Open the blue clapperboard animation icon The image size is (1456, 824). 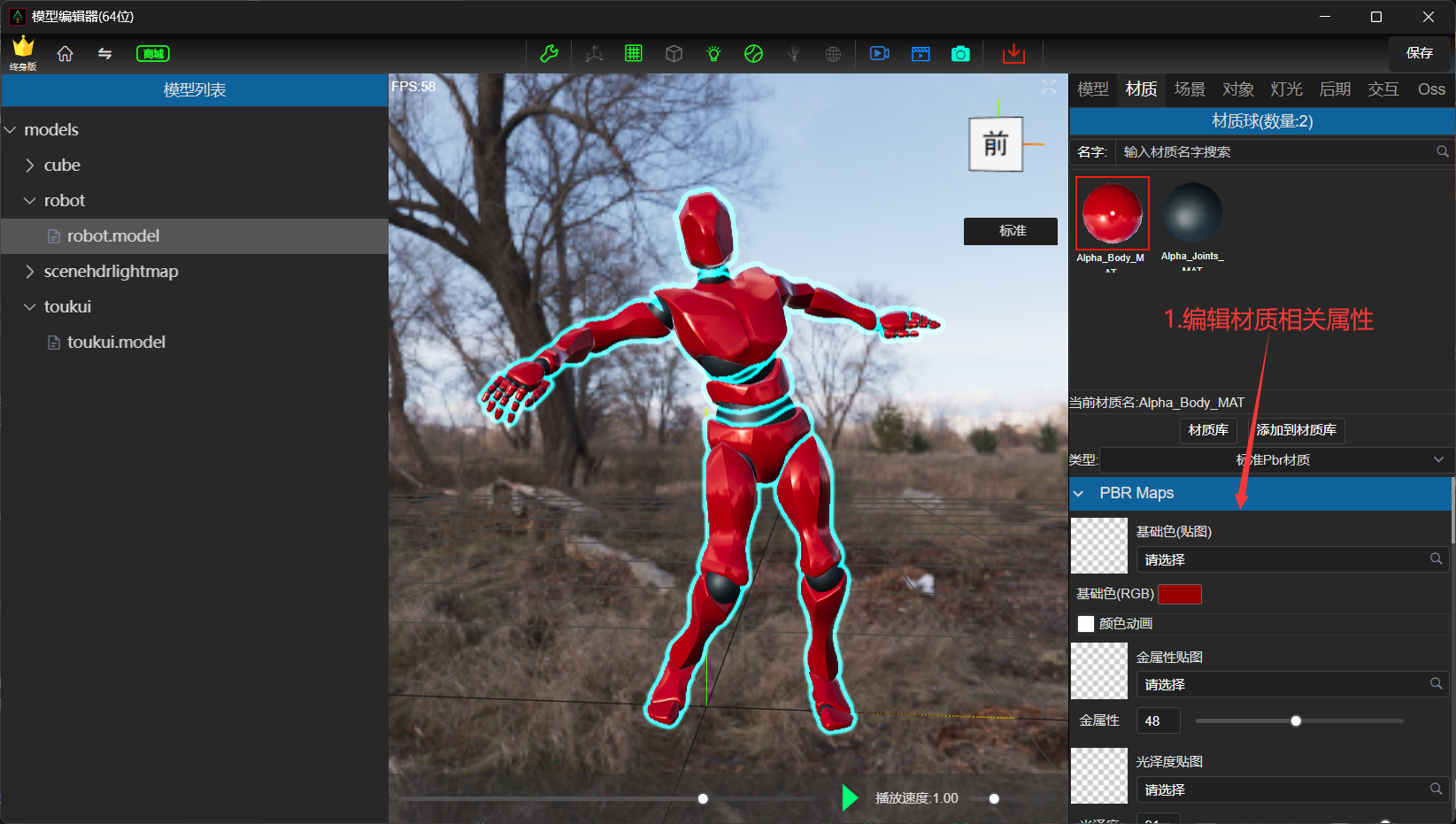pos(921,54)
